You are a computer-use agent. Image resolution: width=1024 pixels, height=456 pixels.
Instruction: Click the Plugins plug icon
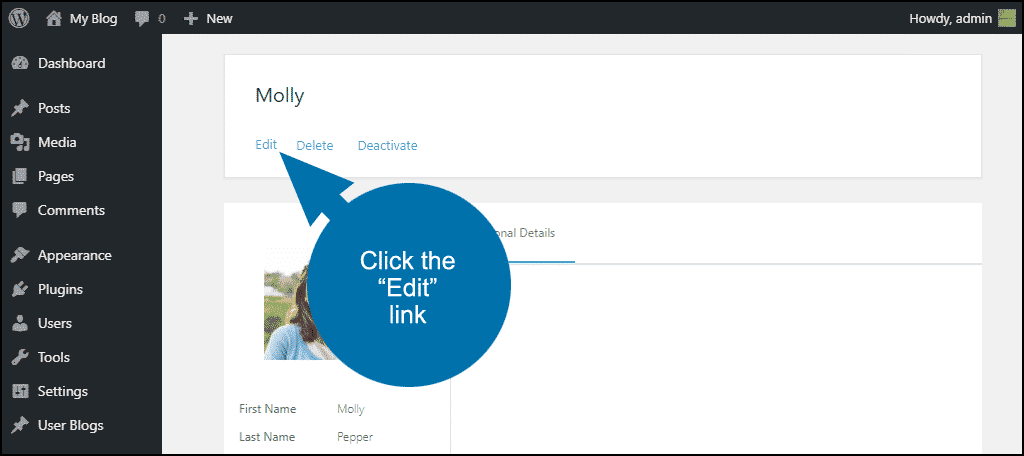click(20, 289)
